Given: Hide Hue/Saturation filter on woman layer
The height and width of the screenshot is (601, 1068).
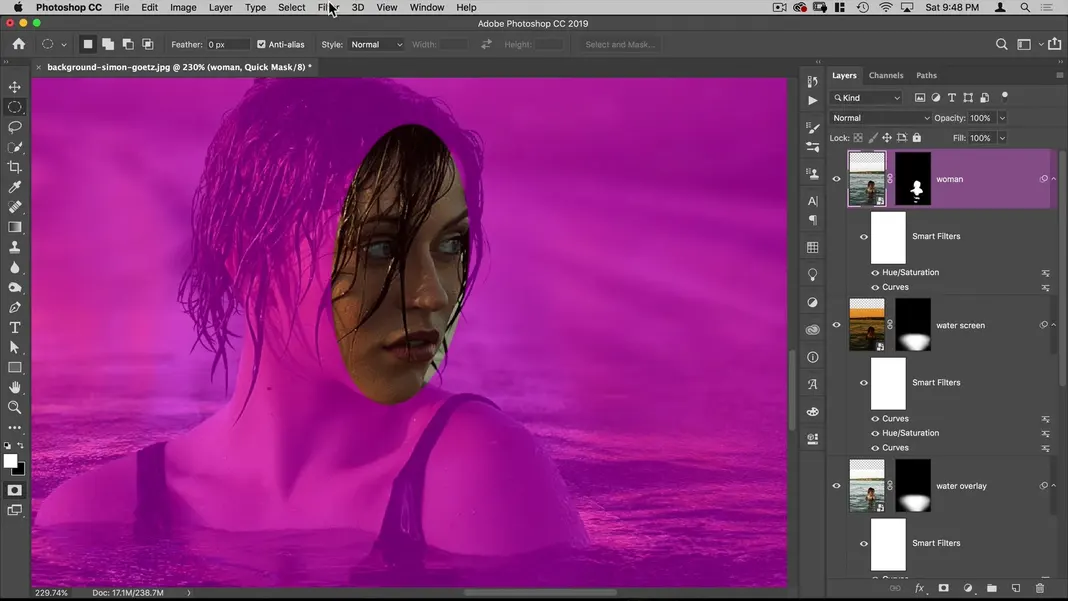Looking at the screenshot, I should click(875, 273).
